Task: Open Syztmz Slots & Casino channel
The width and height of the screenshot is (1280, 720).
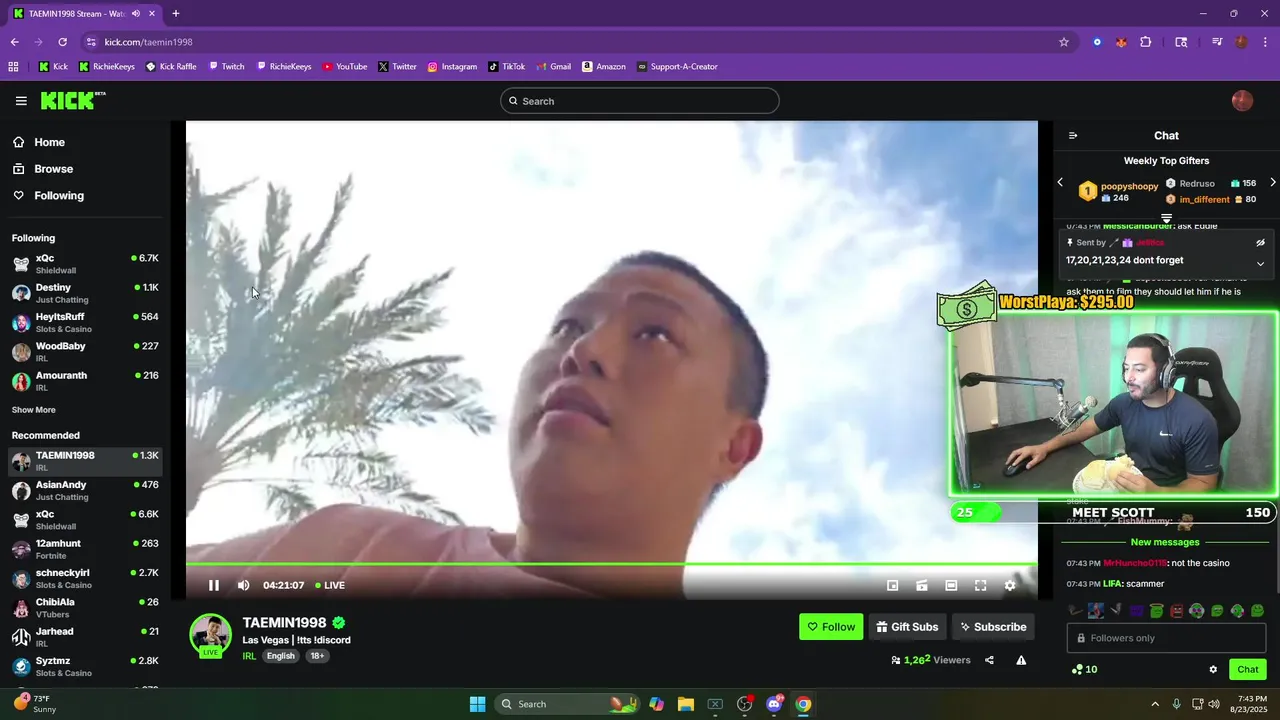Action: pyautogui.click(x=85, y=666)
